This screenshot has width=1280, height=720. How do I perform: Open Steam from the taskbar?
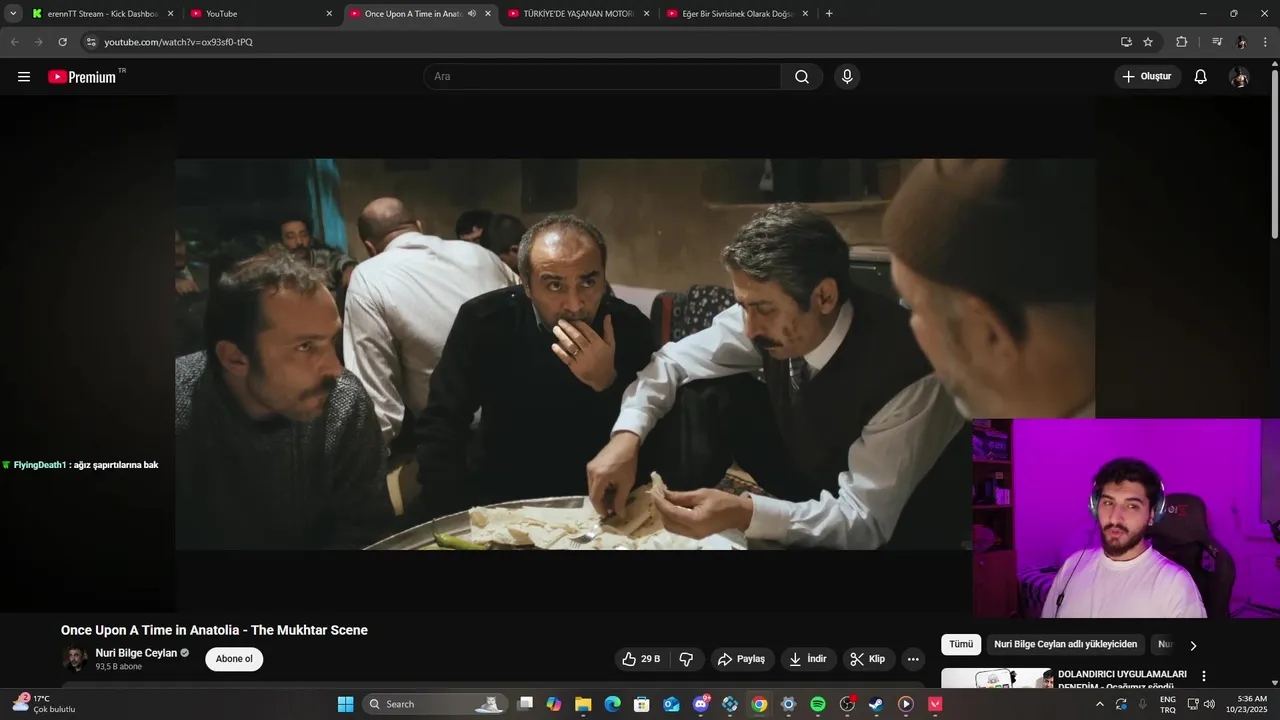876,704
